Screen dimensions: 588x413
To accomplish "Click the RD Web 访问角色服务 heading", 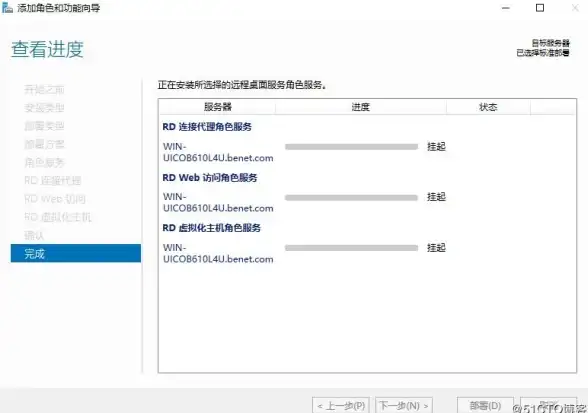I will point(210,177).
